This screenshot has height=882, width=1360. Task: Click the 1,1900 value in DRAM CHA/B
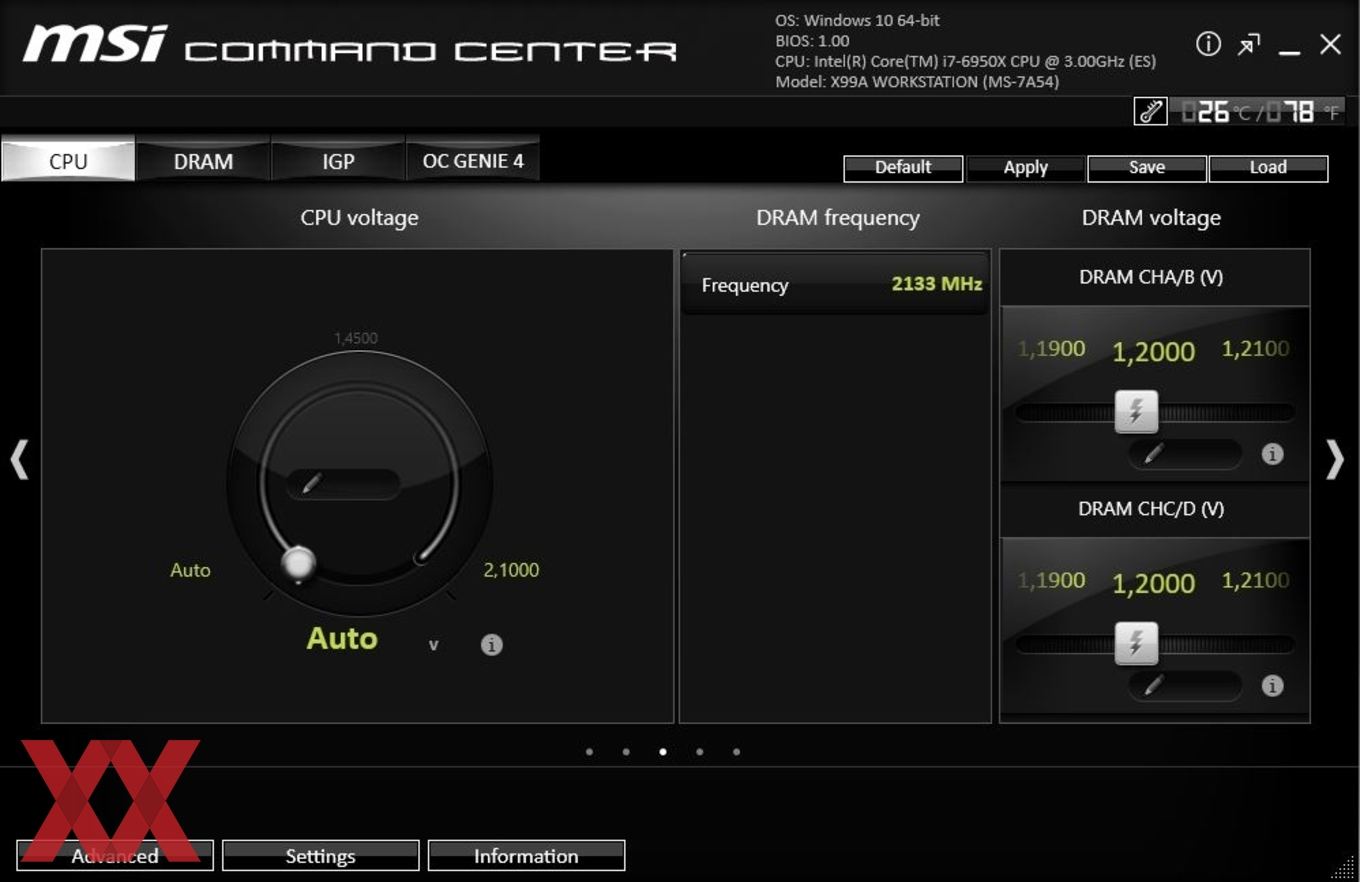tap(1051, 349)
